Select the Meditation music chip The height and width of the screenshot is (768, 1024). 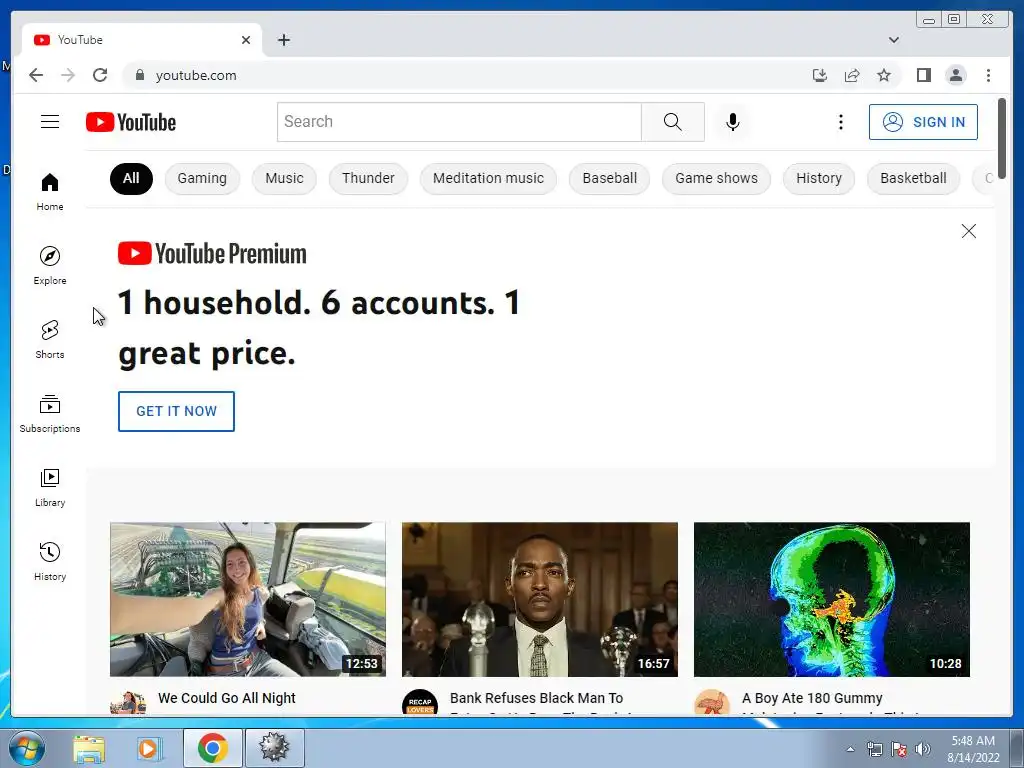(488, 178)
